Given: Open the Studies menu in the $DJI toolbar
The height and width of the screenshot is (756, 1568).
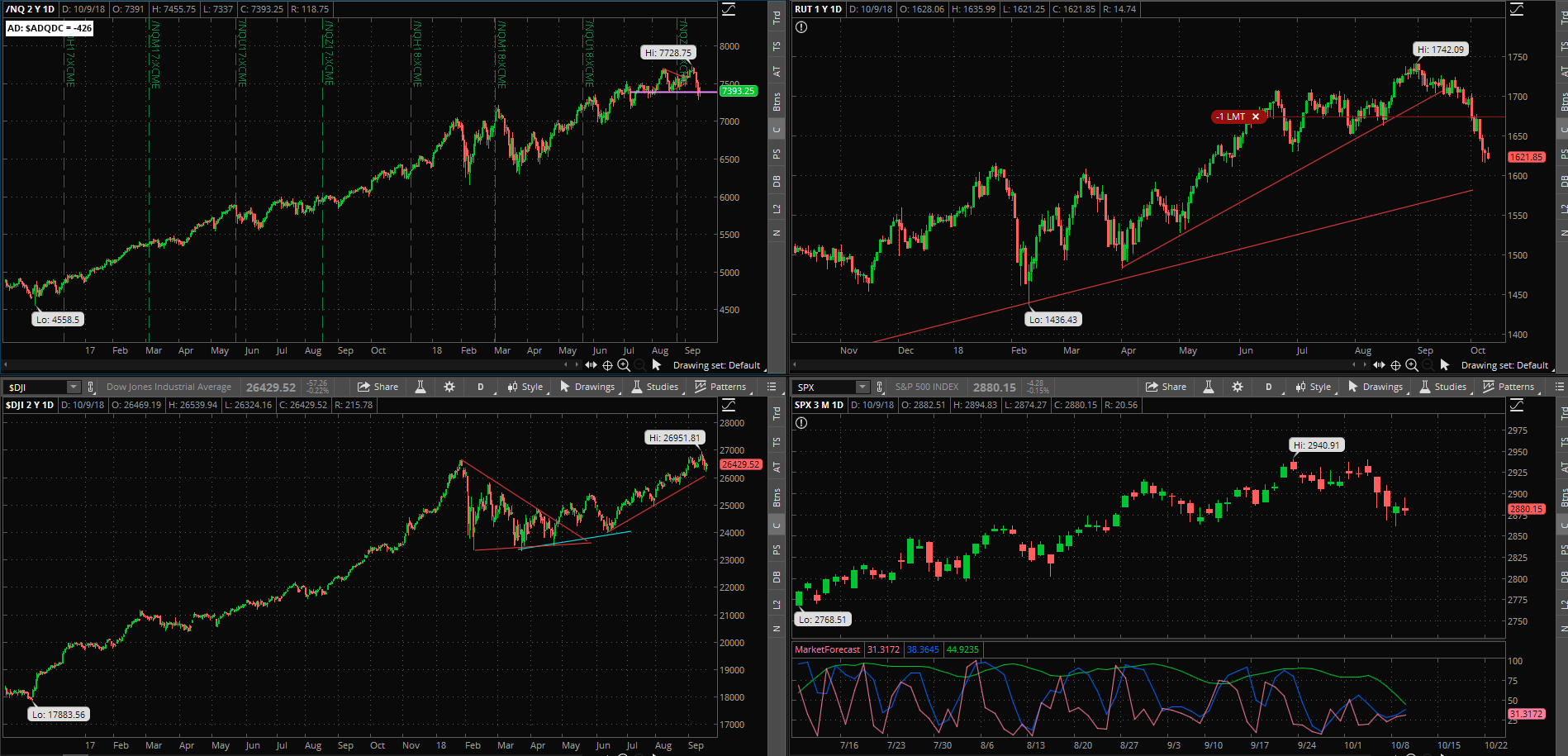Looking at the screenshot, I should point(655,387).
